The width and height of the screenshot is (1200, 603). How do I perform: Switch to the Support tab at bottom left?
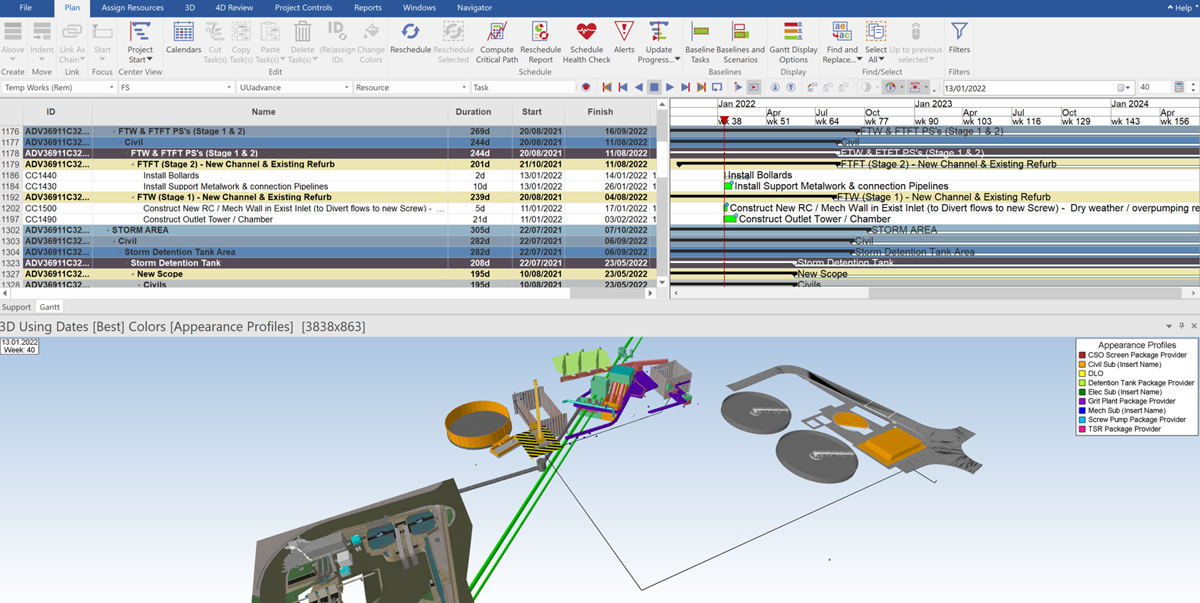click(16, 307)
